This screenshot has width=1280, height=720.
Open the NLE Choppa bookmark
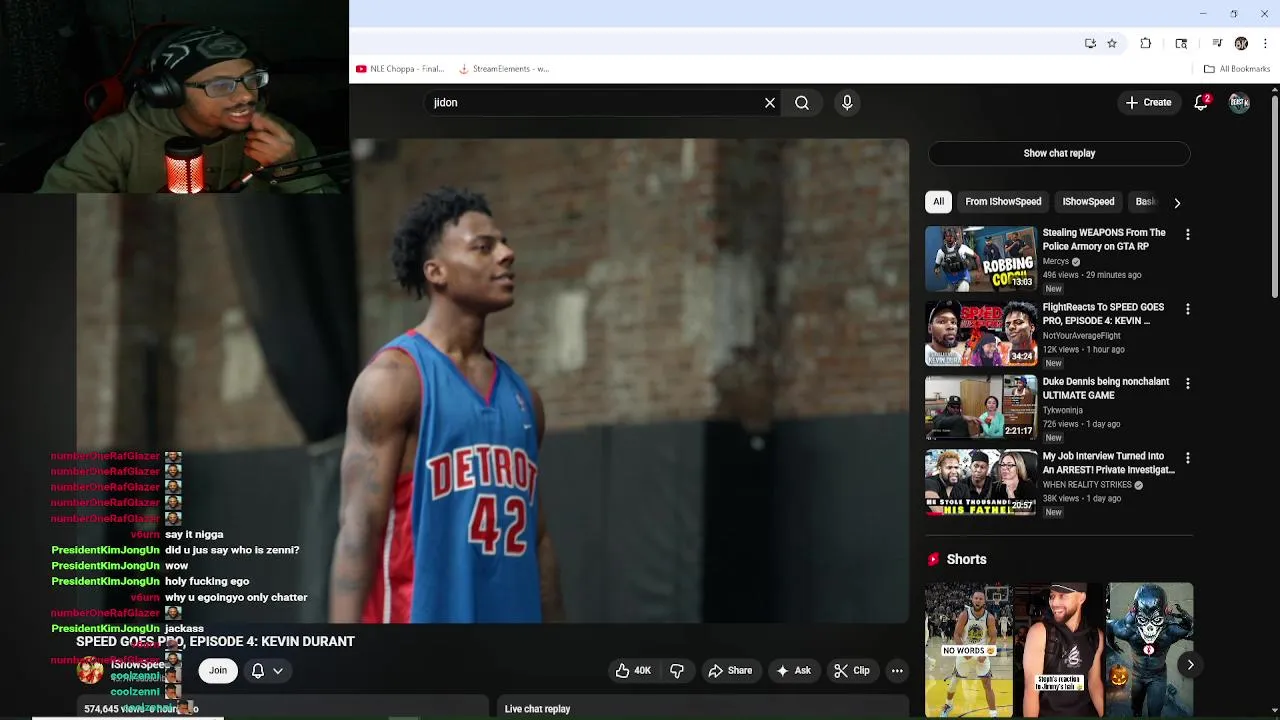pos(400,69)
